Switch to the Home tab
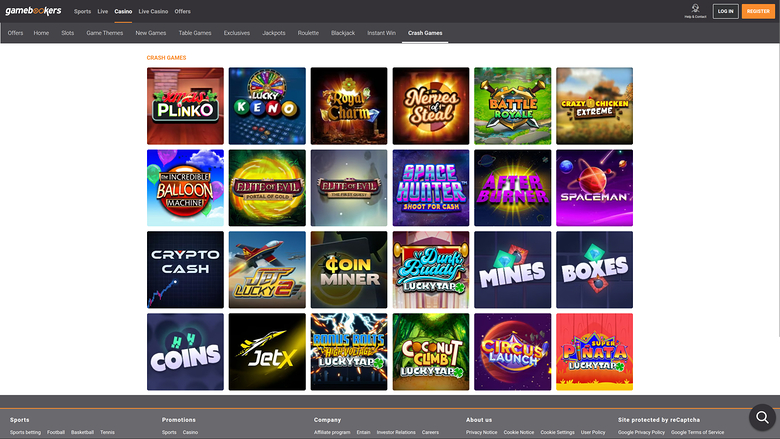Image resolution: width=780 pixels, height=439 pixels. [x=41, y=33]
